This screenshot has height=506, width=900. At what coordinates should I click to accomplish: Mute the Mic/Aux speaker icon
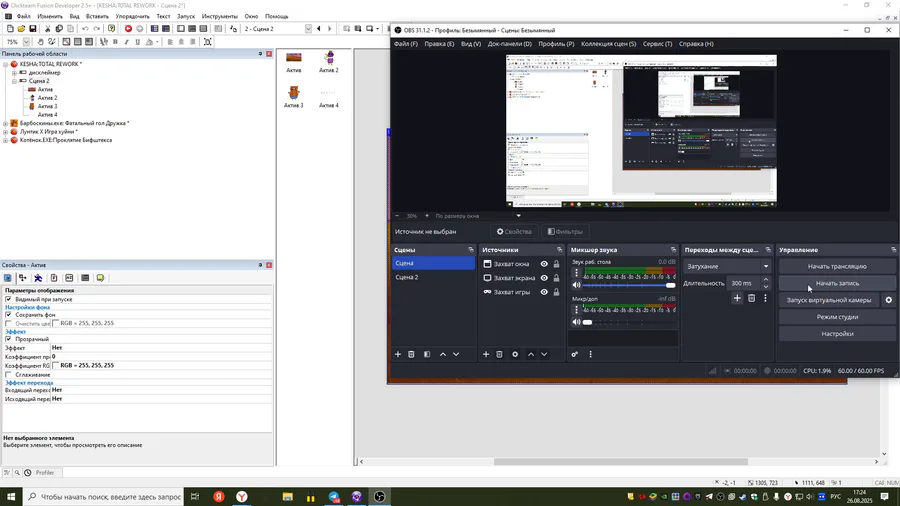[576, 322]
